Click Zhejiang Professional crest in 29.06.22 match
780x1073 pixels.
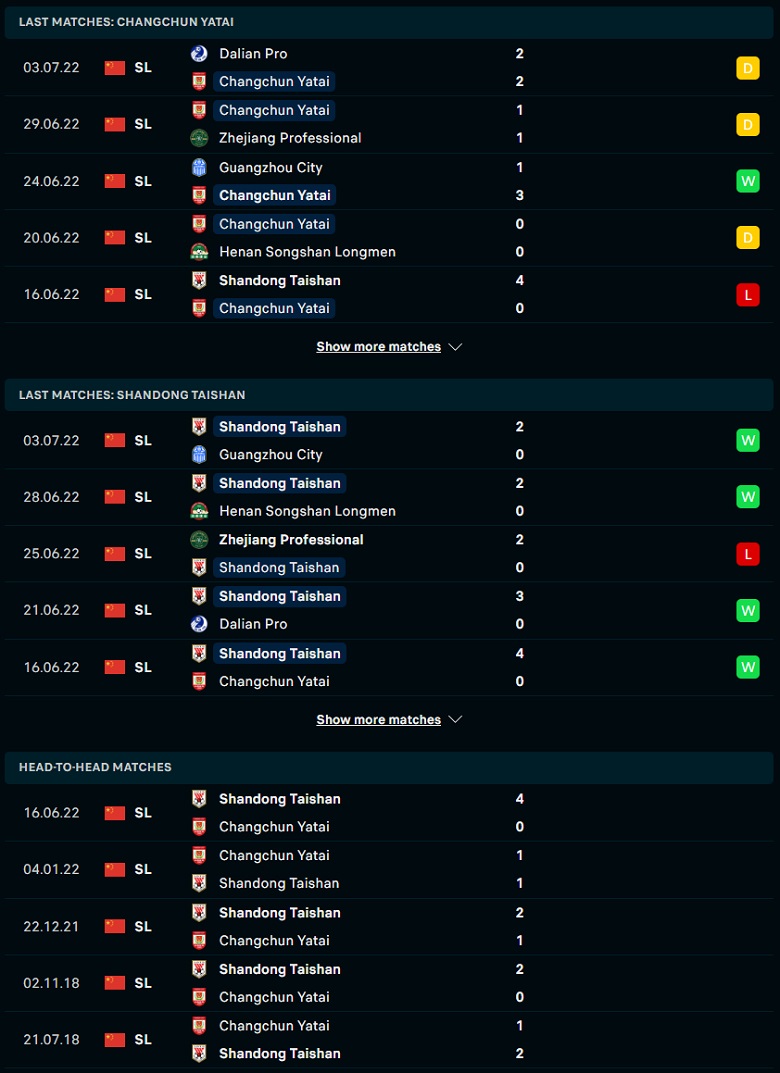tap(199, 138)
